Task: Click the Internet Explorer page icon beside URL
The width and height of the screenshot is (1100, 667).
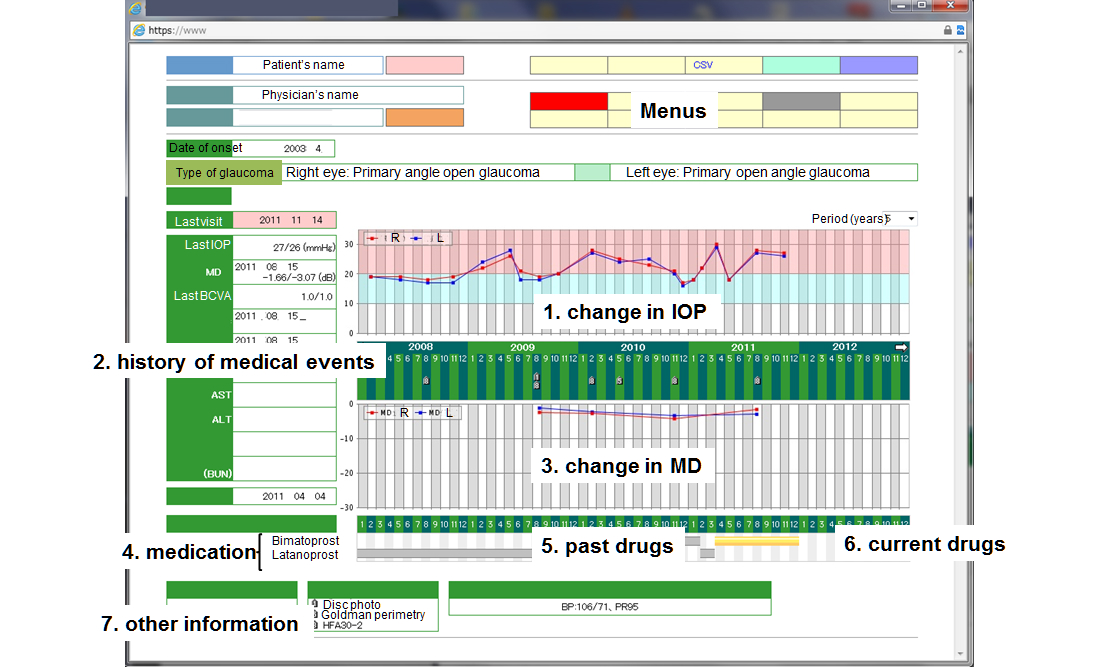Action: pyautogui.click(x=139, y=30)
